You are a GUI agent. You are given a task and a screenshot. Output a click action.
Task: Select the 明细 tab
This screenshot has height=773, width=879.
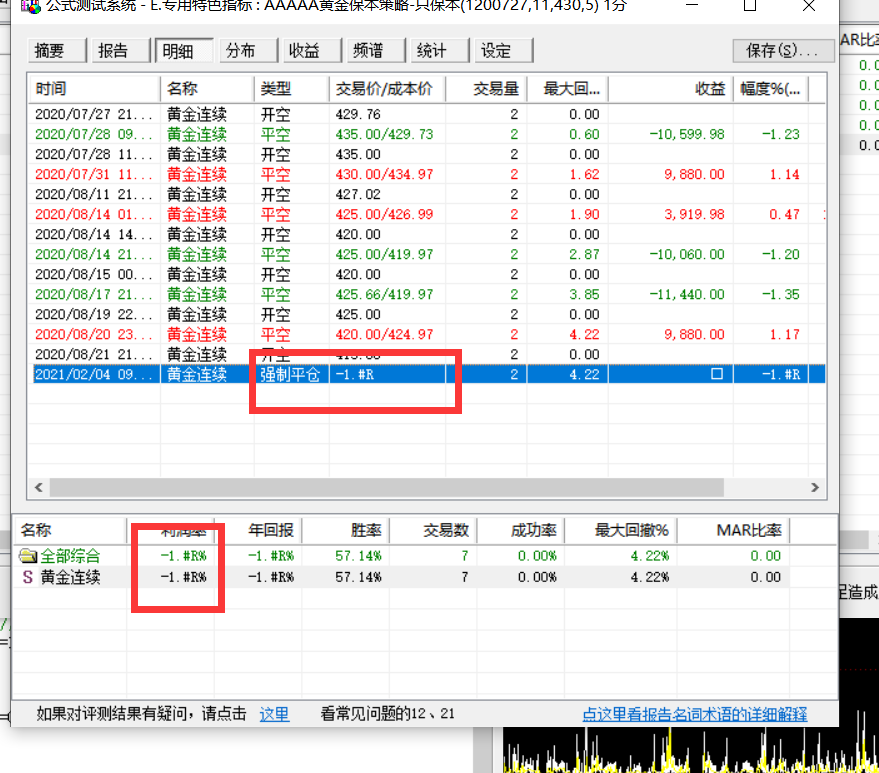point(184,50)
